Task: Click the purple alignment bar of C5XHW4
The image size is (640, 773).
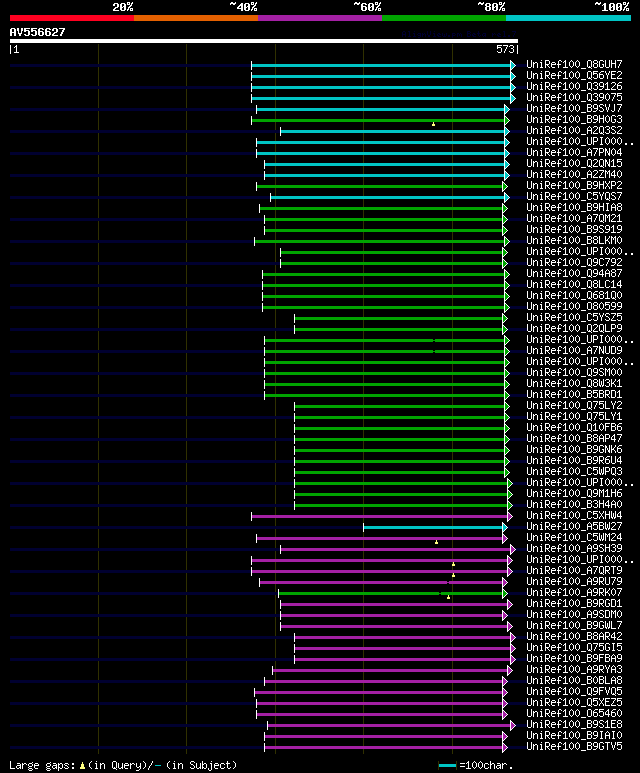Action: pos(380,516)
